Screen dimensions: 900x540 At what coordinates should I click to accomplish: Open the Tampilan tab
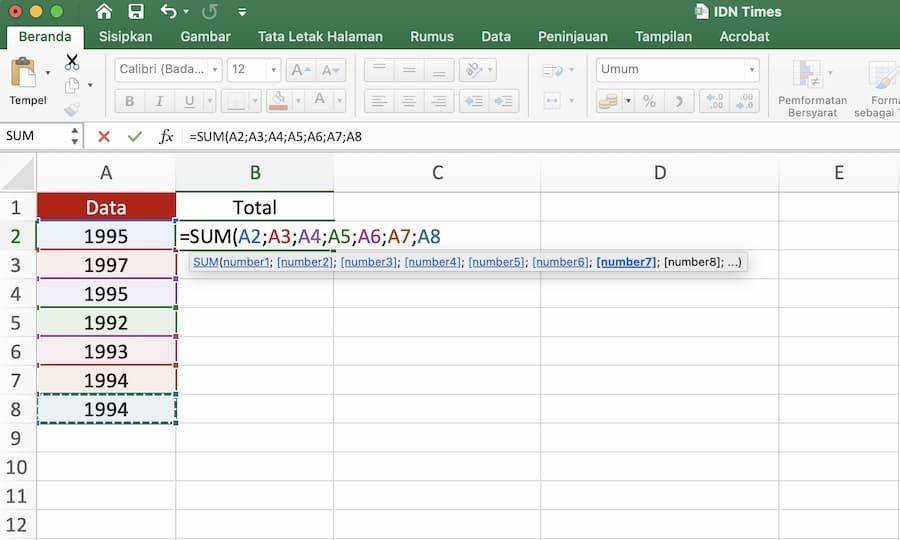(663, 37)
